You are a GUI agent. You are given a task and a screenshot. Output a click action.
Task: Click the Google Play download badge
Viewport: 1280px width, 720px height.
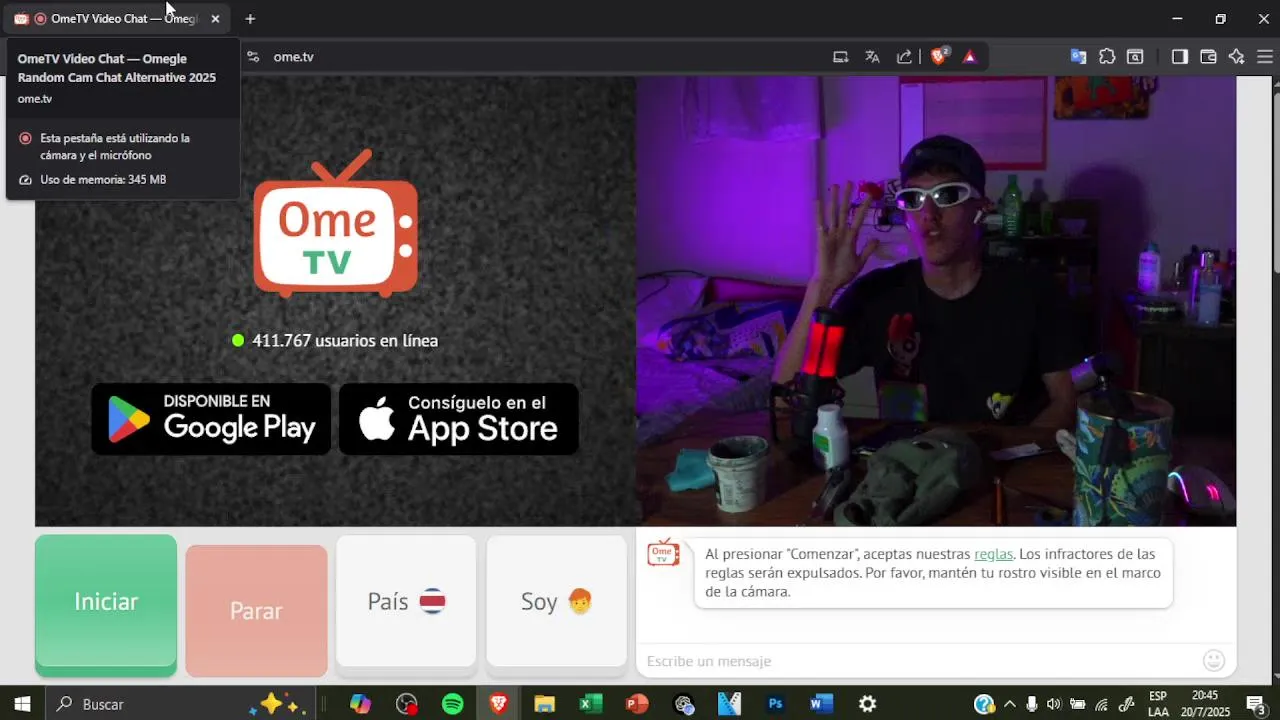coord(211,419)
